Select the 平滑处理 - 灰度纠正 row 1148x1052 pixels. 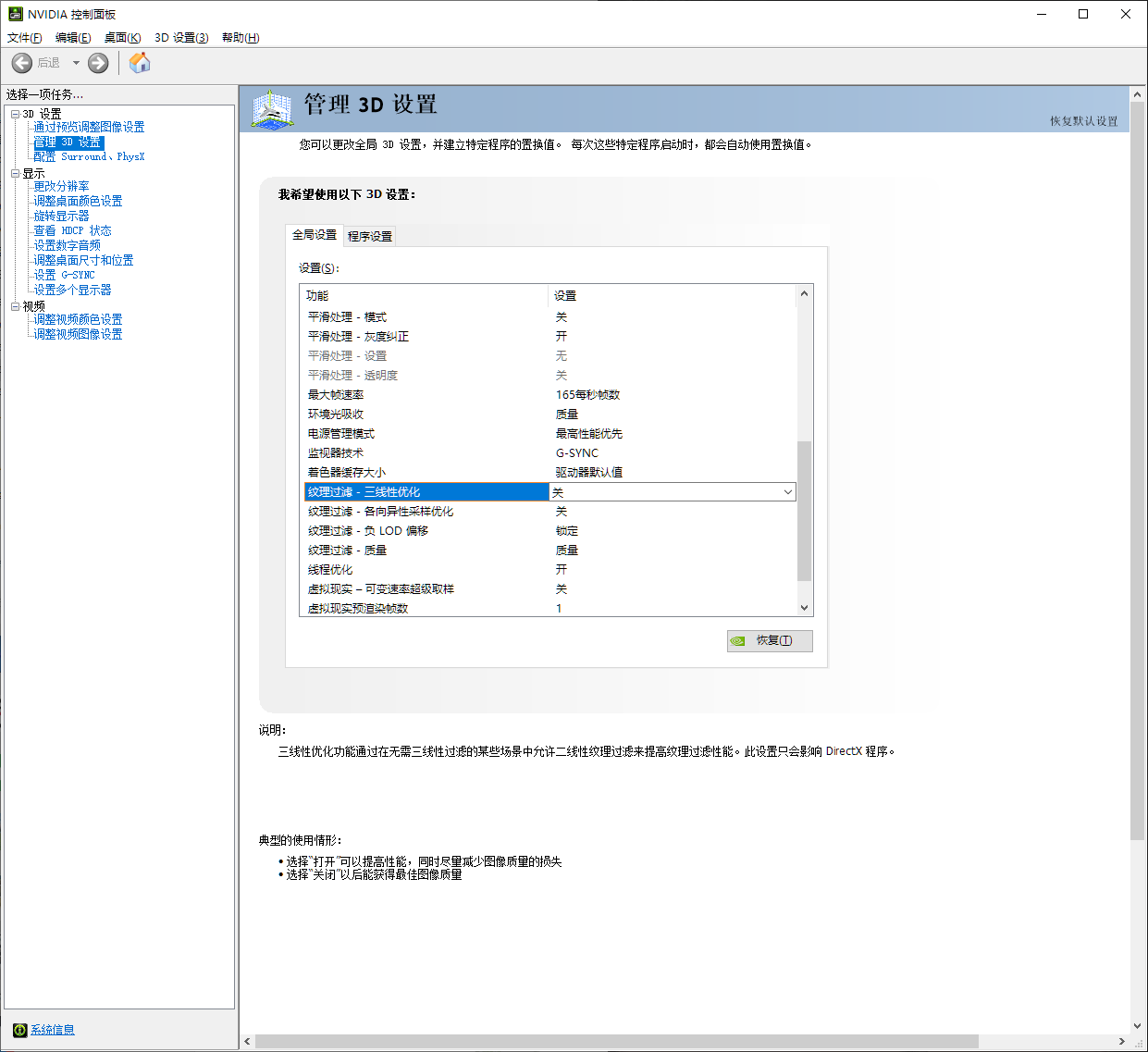click(x=549, y=337)
